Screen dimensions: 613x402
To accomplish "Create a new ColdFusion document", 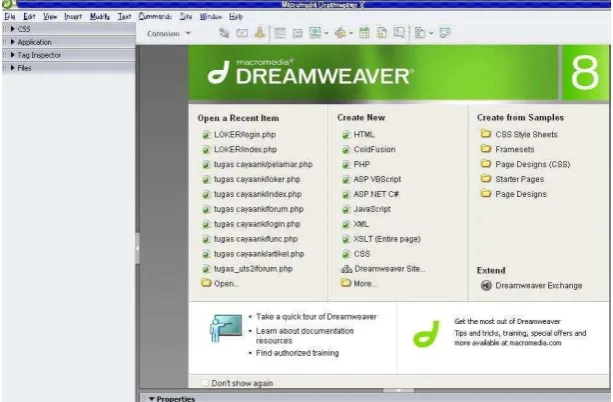I will 374,149.
